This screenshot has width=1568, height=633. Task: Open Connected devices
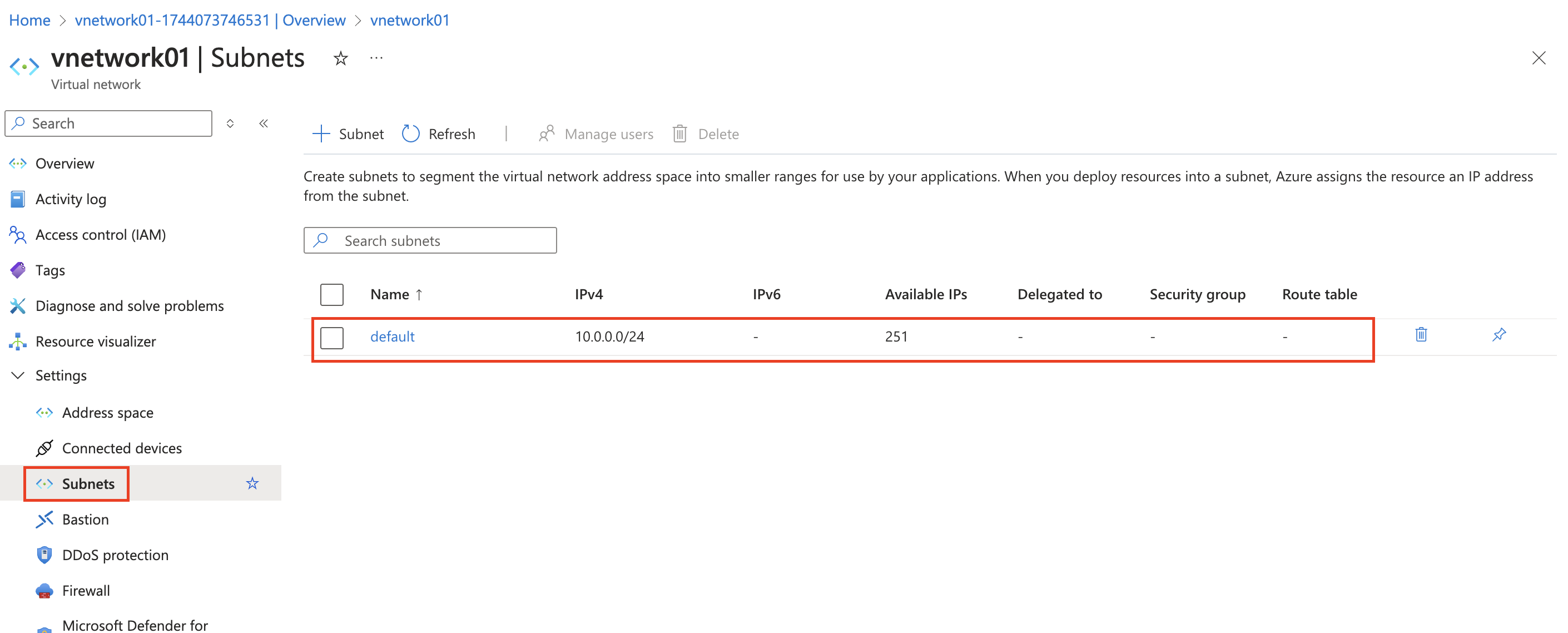[x=122, y=448]
